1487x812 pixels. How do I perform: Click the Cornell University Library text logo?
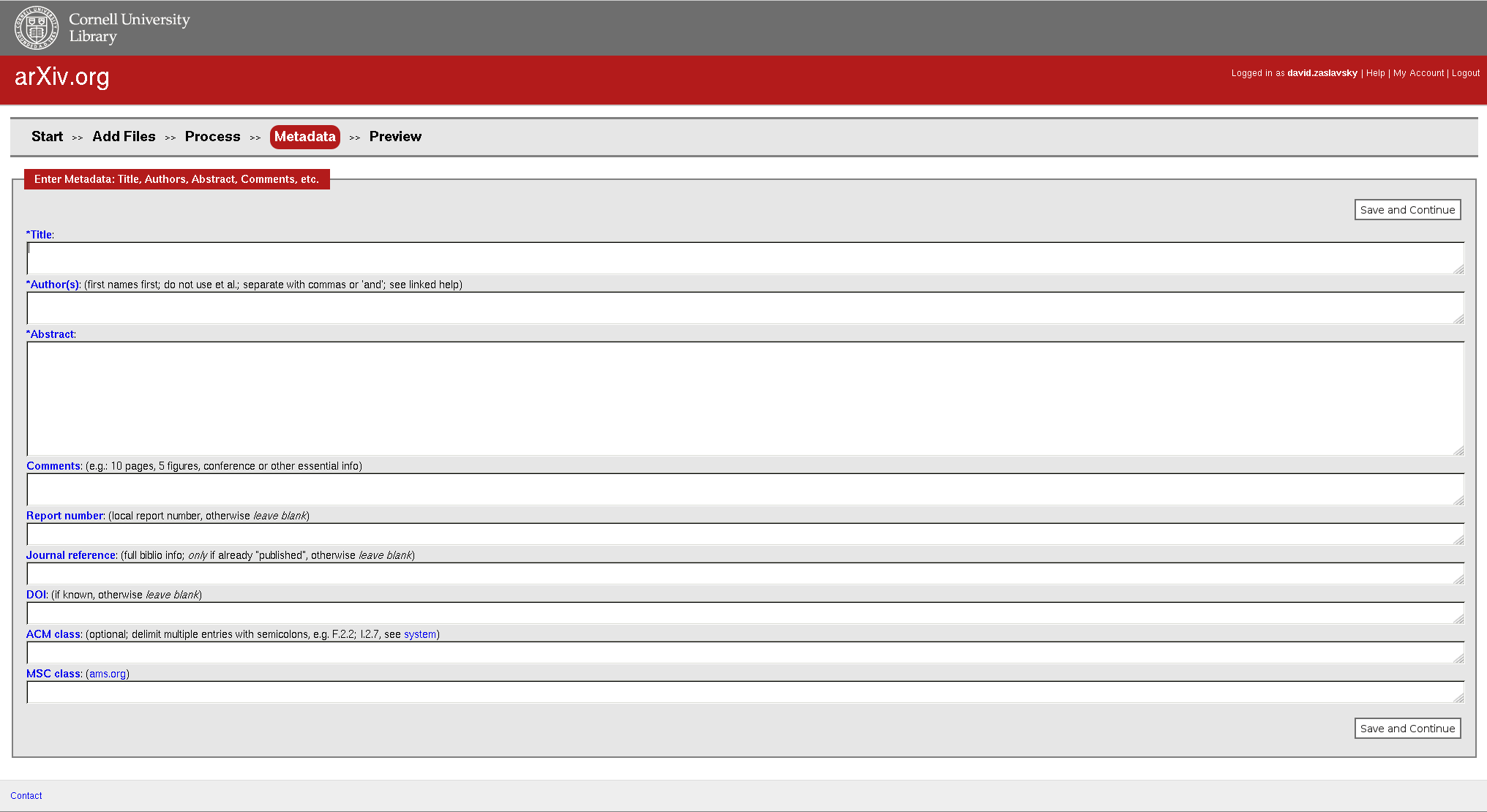(x=130, y=28)
